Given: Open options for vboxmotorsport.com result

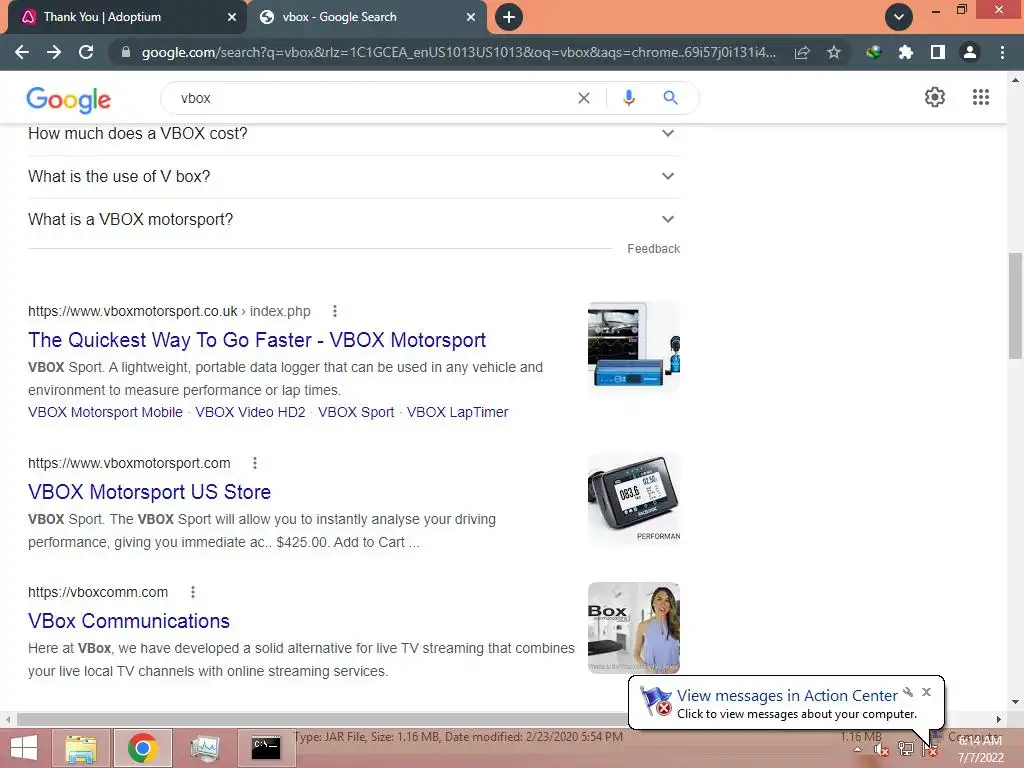Looking at the screenshot, I should (255, 463).
